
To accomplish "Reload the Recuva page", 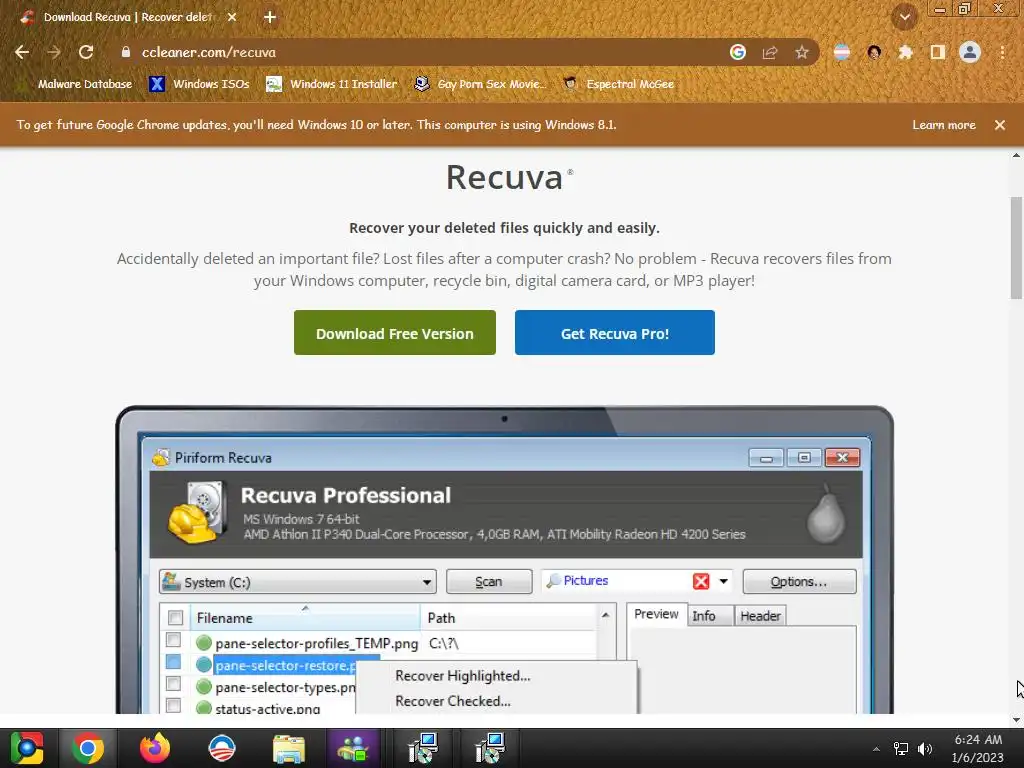I will (86, 52).
